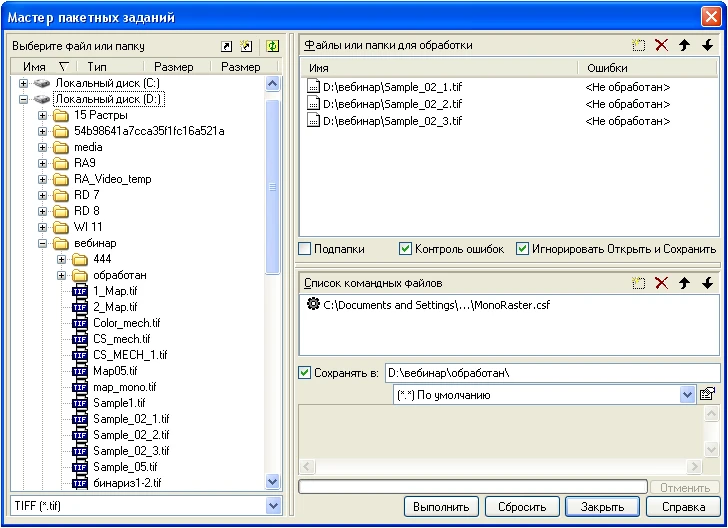
Task: Enable the Подпапки checkbox
Action: tap(305, 249)
